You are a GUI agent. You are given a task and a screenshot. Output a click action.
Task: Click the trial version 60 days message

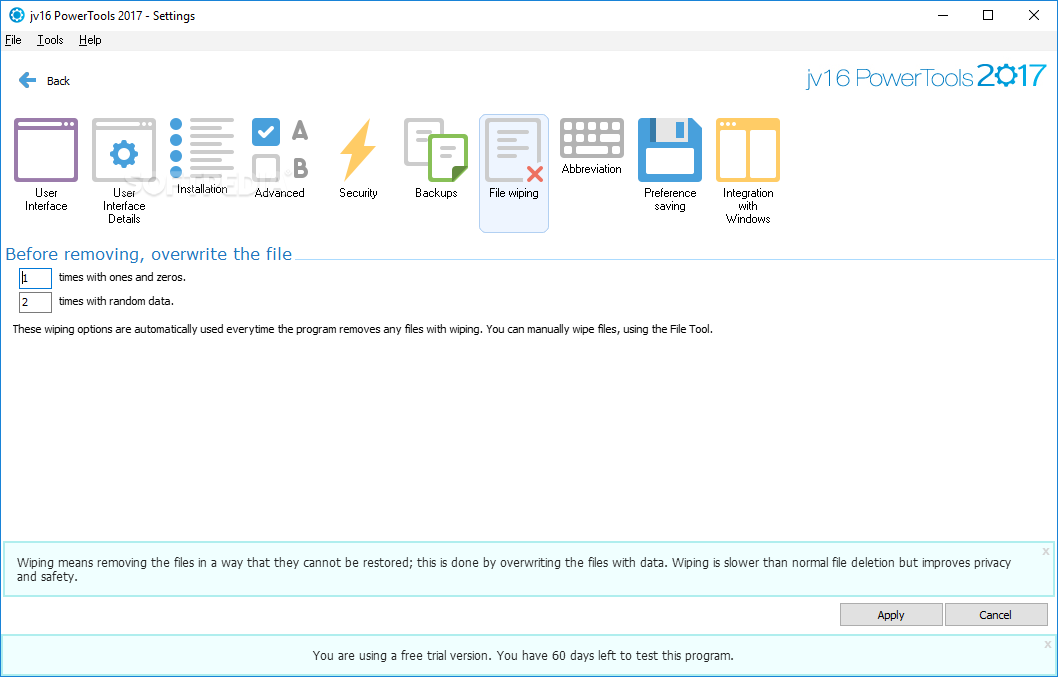pos(523,655)
